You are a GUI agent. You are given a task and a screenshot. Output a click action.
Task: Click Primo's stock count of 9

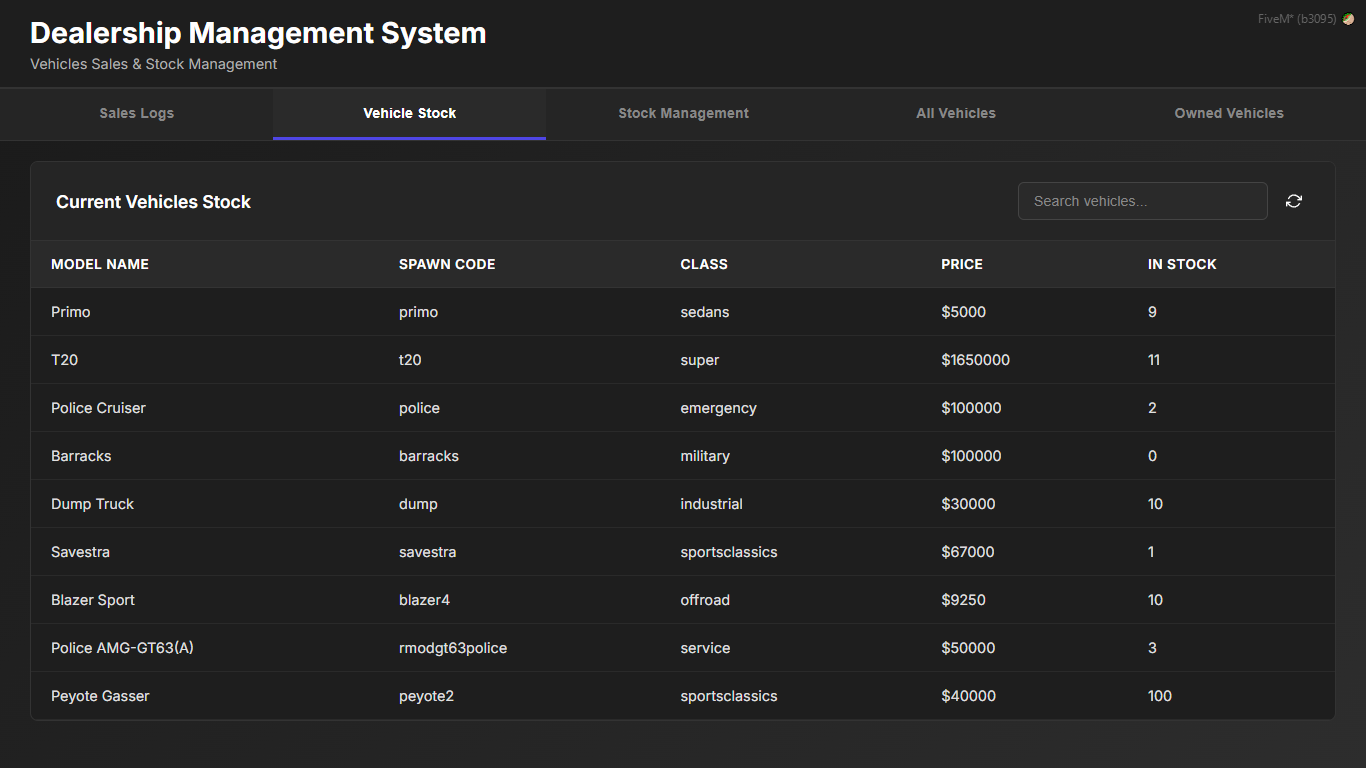pyautogui.click(x=1152, y=312)
